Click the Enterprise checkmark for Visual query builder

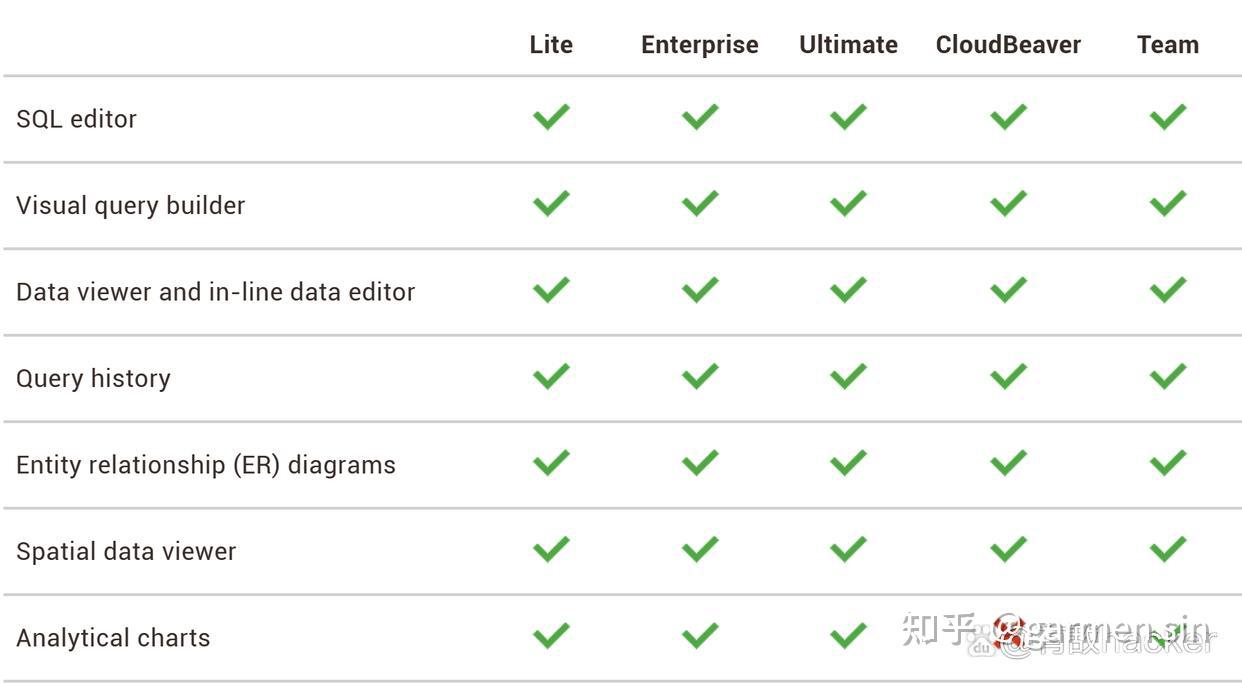[700, 204]
